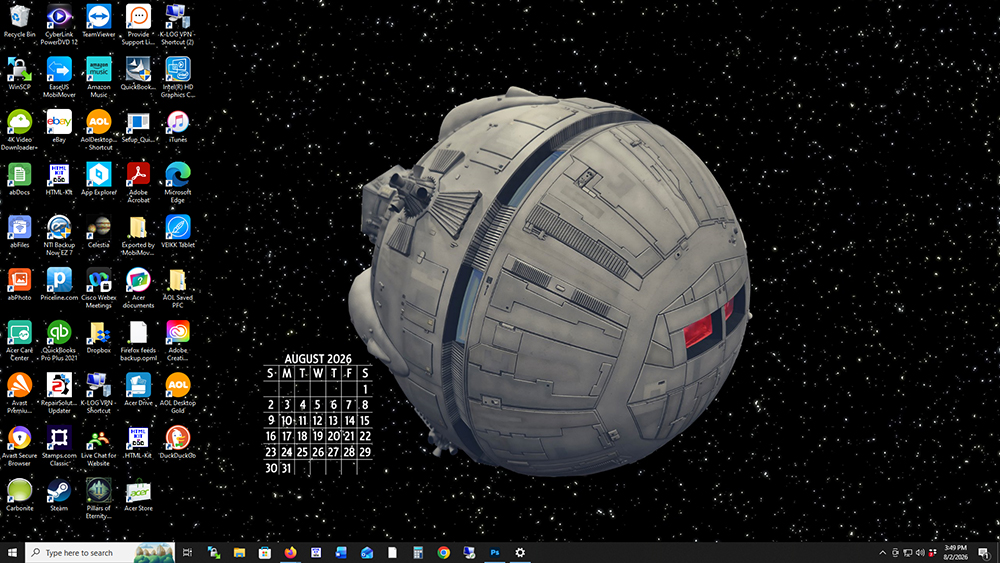
Task: Open the Provide Support Live Chat shortcut
Action: point(138,25)
